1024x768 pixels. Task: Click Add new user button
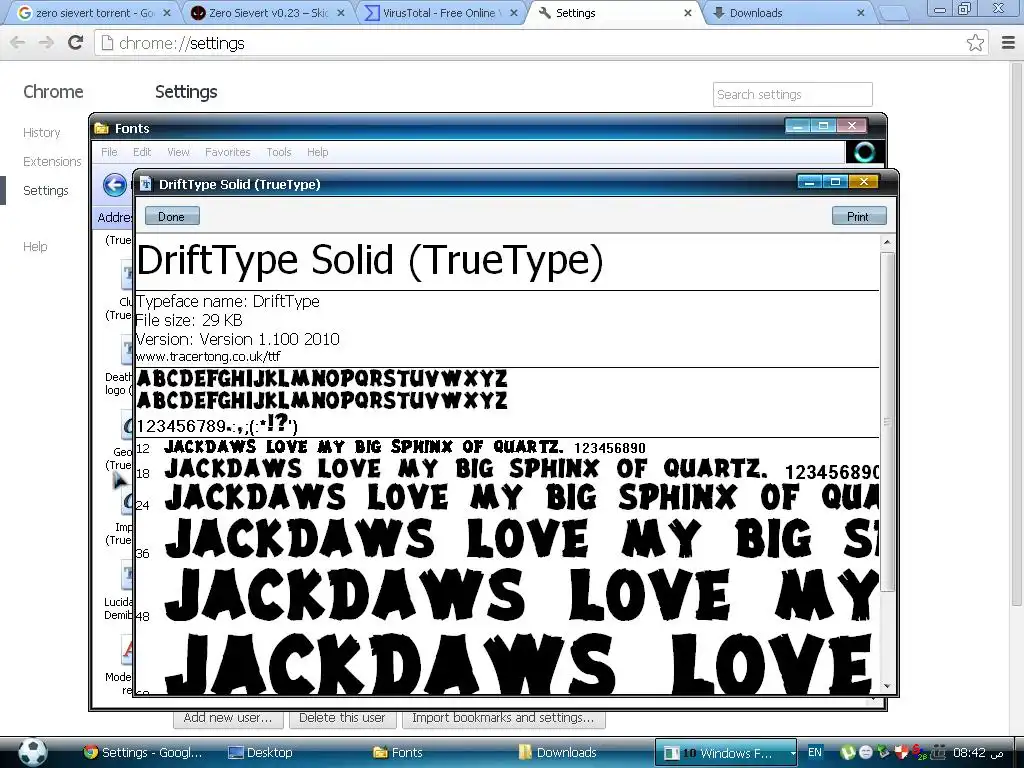pyautogui.click(x=227, y=718)
